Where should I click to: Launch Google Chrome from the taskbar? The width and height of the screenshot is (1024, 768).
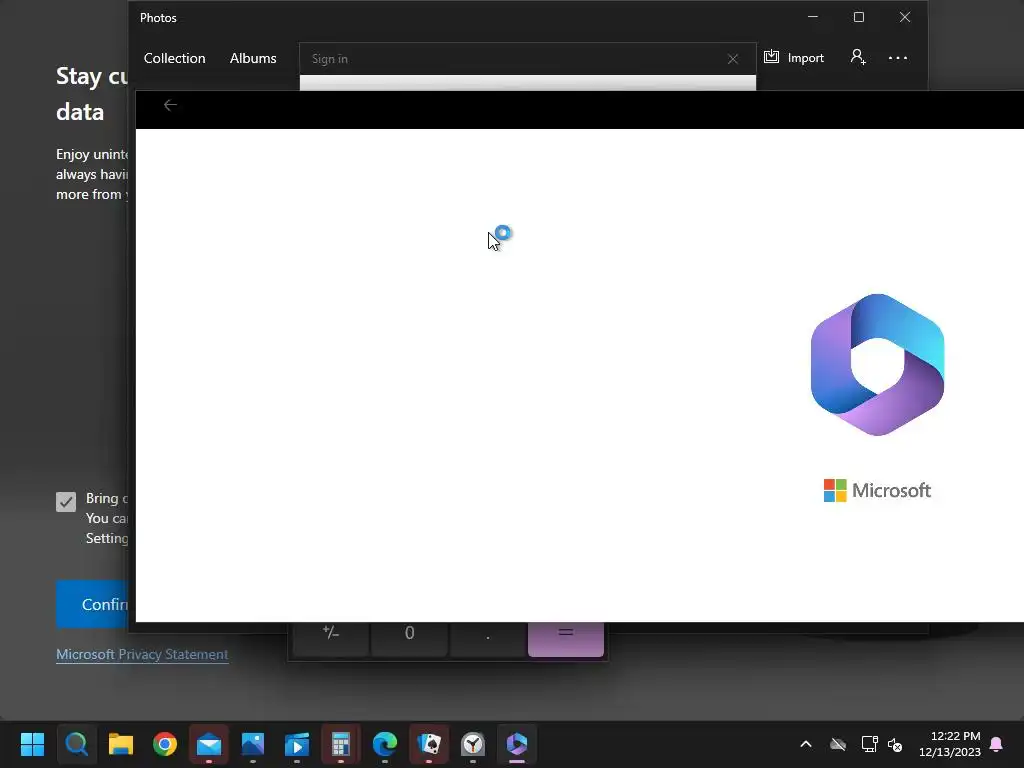point(165,744)
